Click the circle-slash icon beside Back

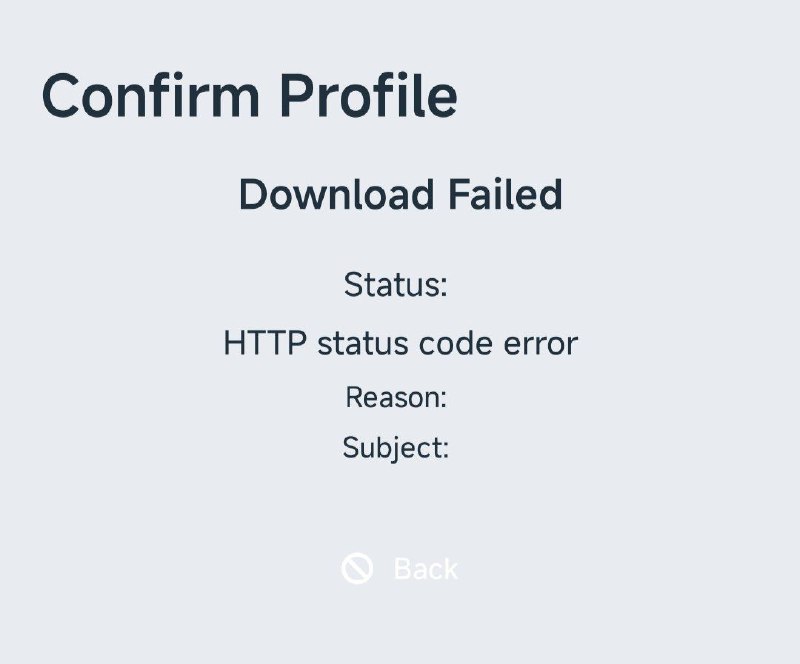click(x=357, y=569)
